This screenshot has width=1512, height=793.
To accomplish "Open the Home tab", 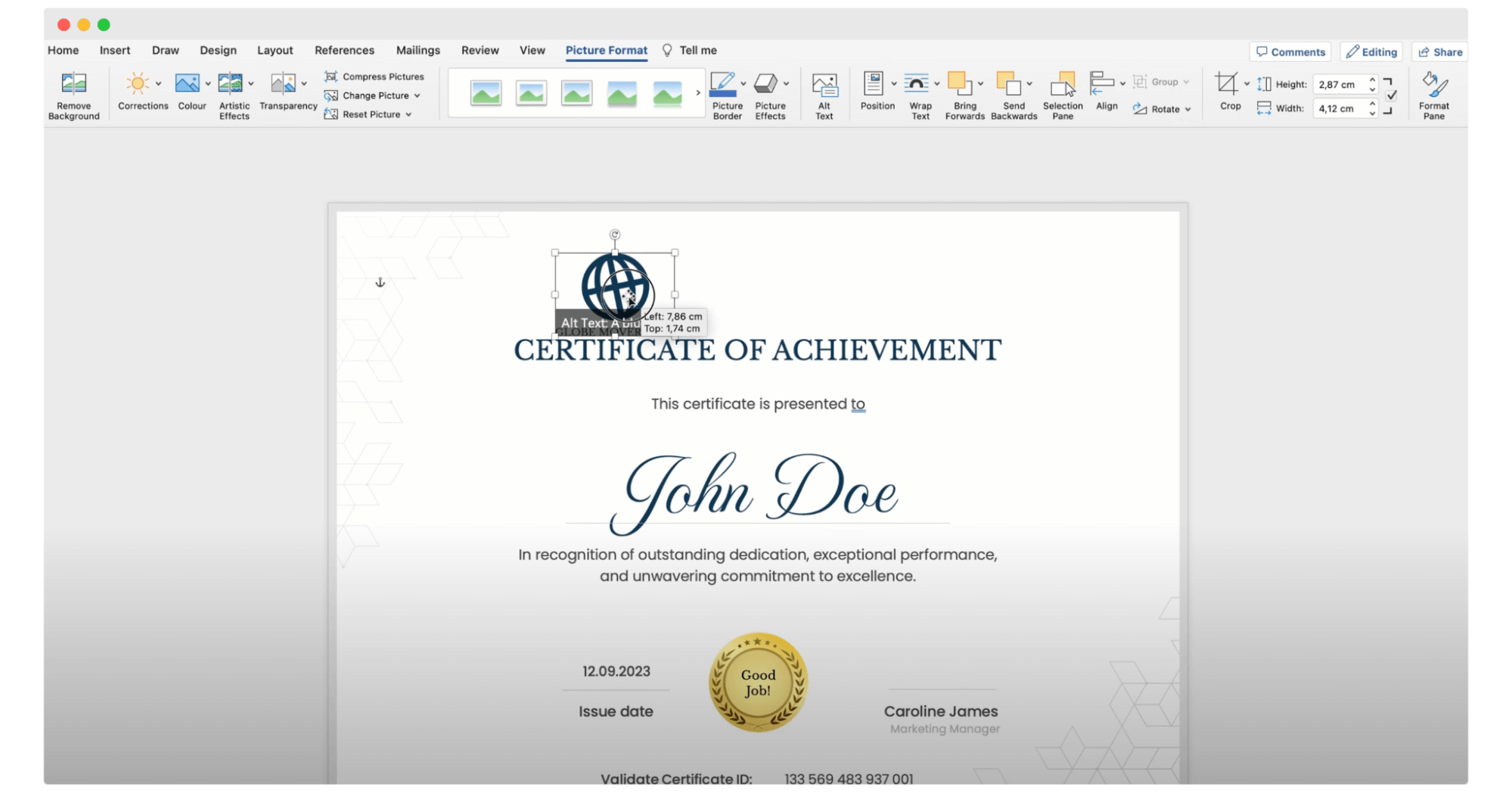I will click(63, 50).
